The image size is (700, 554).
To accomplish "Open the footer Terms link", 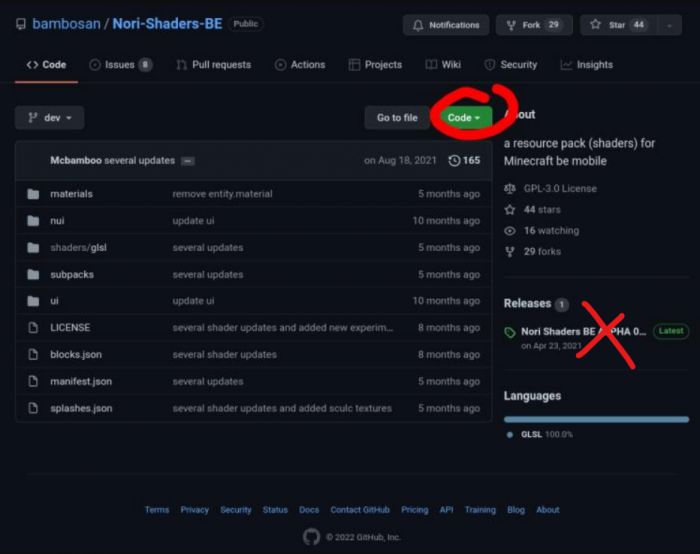I will (157, 510).
